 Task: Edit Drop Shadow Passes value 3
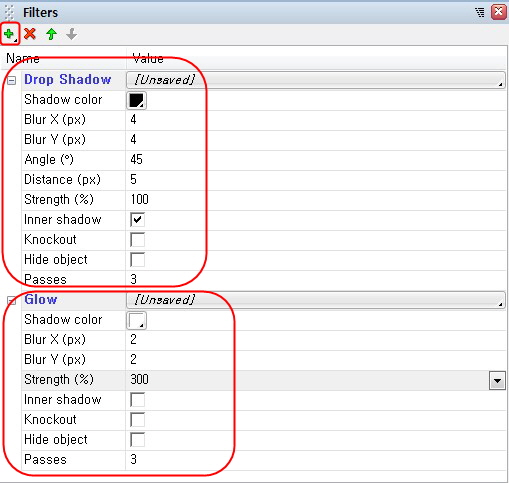tap(133, 280)
